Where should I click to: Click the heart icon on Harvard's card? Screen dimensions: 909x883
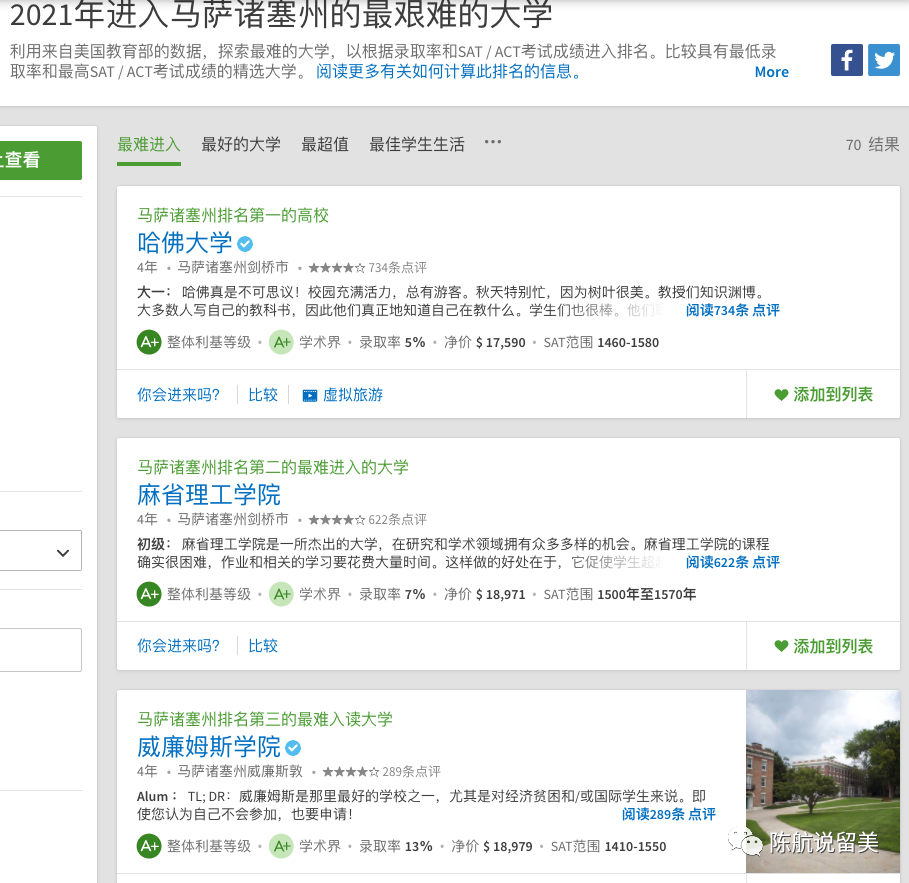(x=781, y=395)
